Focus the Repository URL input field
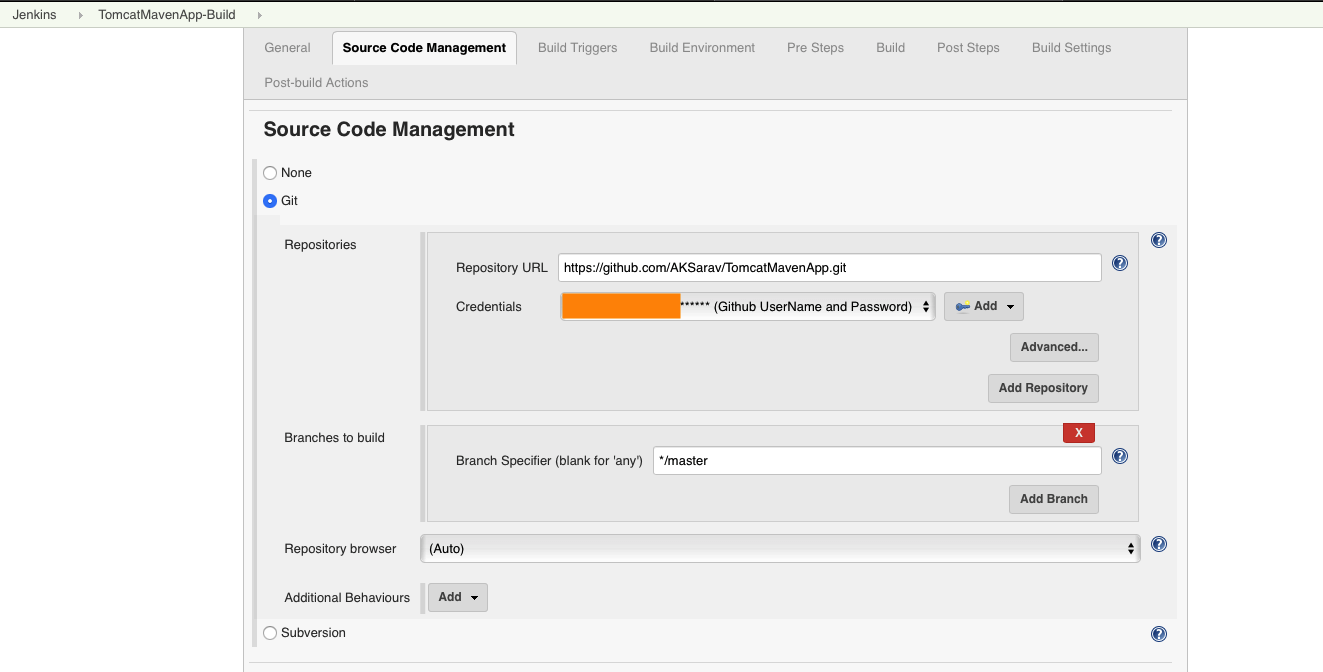 tap(830, 267)
